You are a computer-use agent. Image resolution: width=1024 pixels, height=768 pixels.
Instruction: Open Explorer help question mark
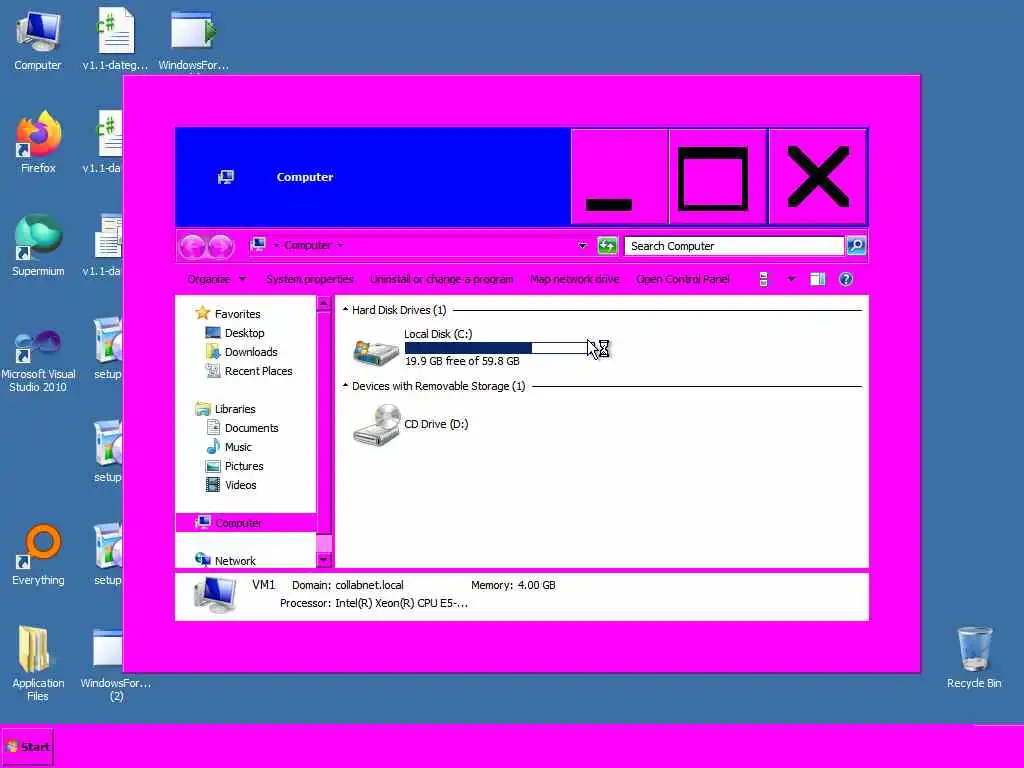[845, 280]
